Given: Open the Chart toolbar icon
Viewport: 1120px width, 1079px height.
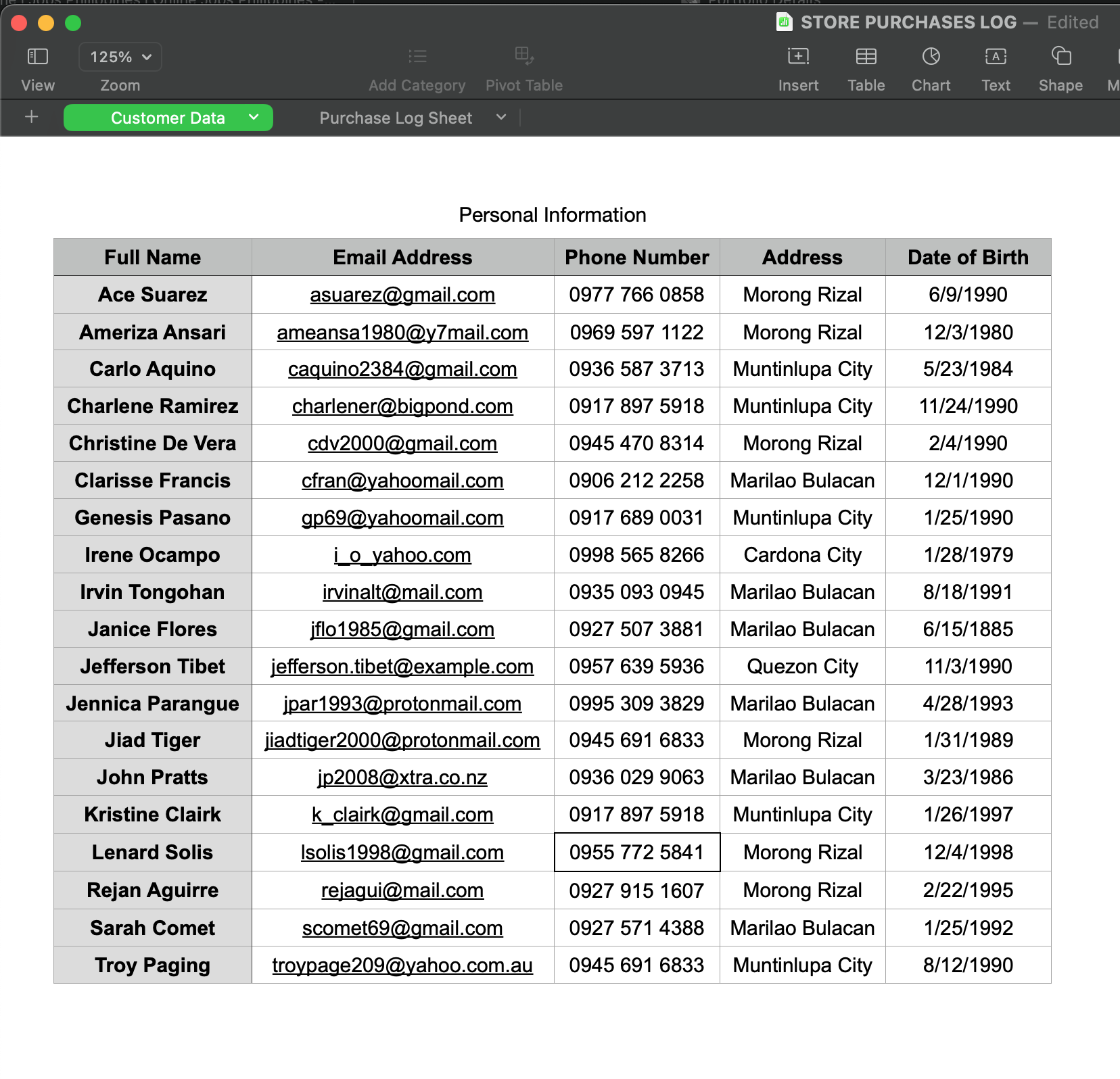Looking at the screenshot, I should coord(931,57).
